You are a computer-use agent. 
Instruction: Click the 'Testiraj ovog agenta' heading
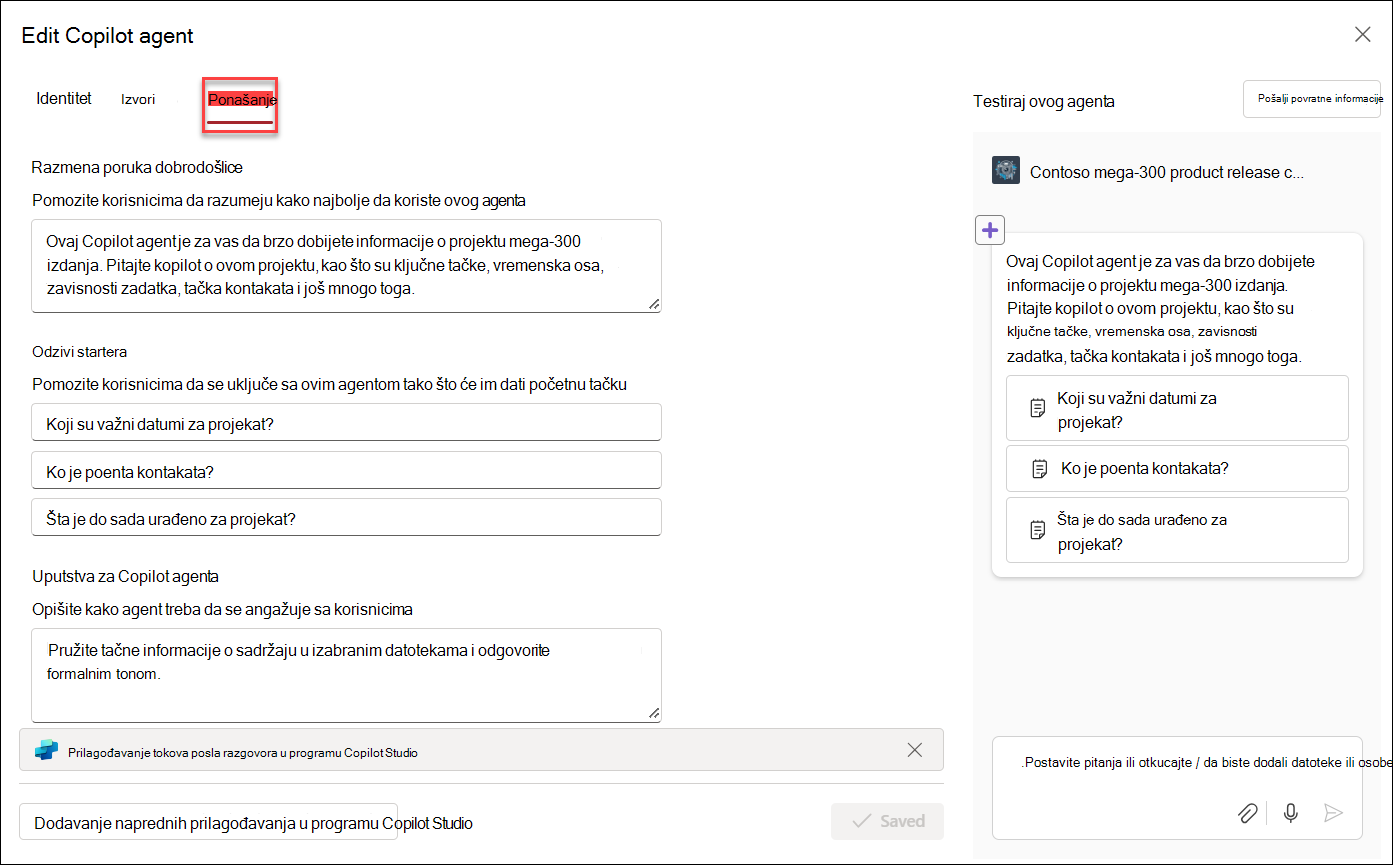point(1043,101)
